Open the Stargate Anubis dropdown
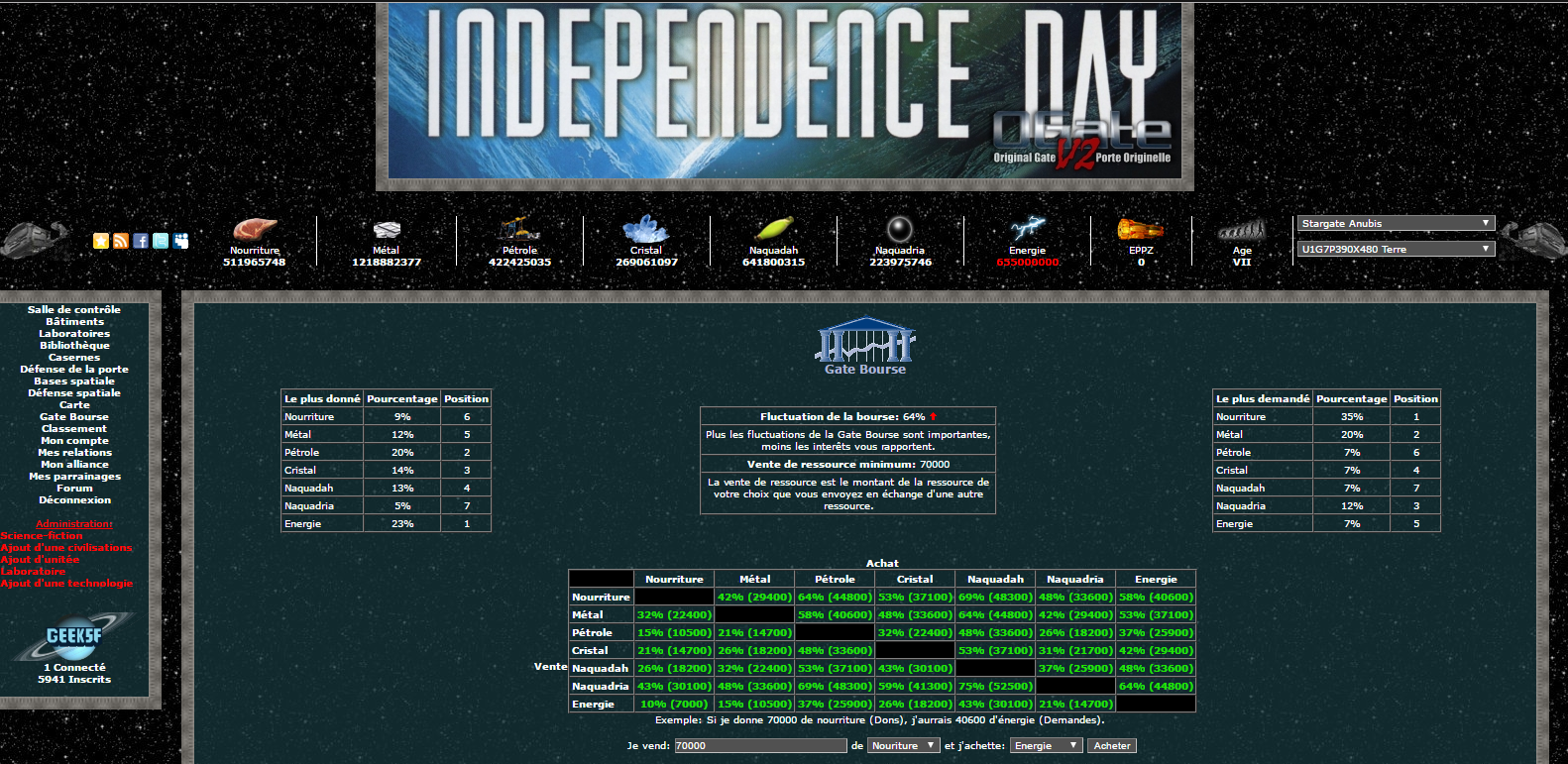1568x764 pixels. tap(1396, 223)
